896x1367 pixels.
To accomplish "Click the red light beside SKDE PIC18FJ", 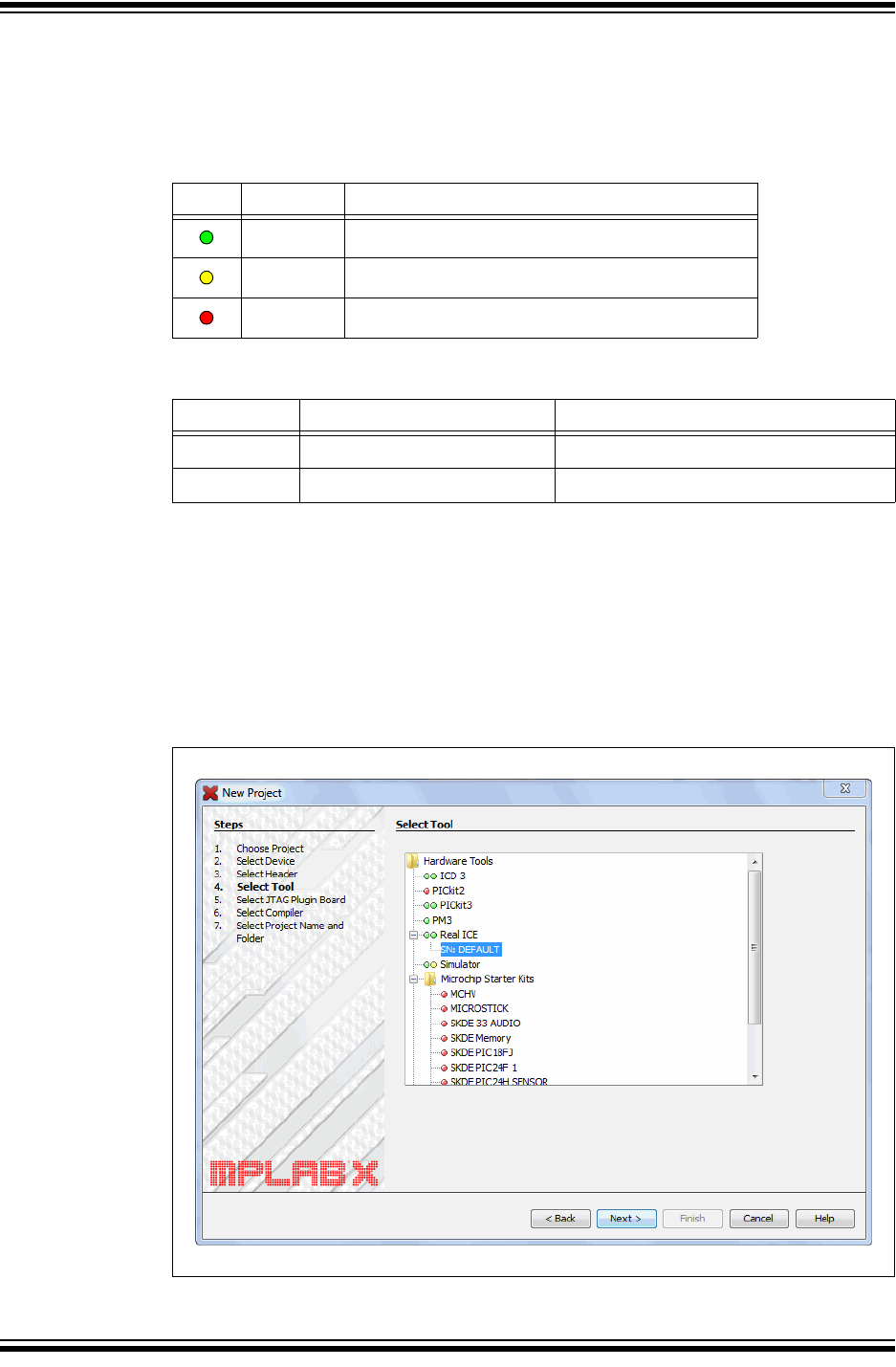I will (x=444, y=1052).
